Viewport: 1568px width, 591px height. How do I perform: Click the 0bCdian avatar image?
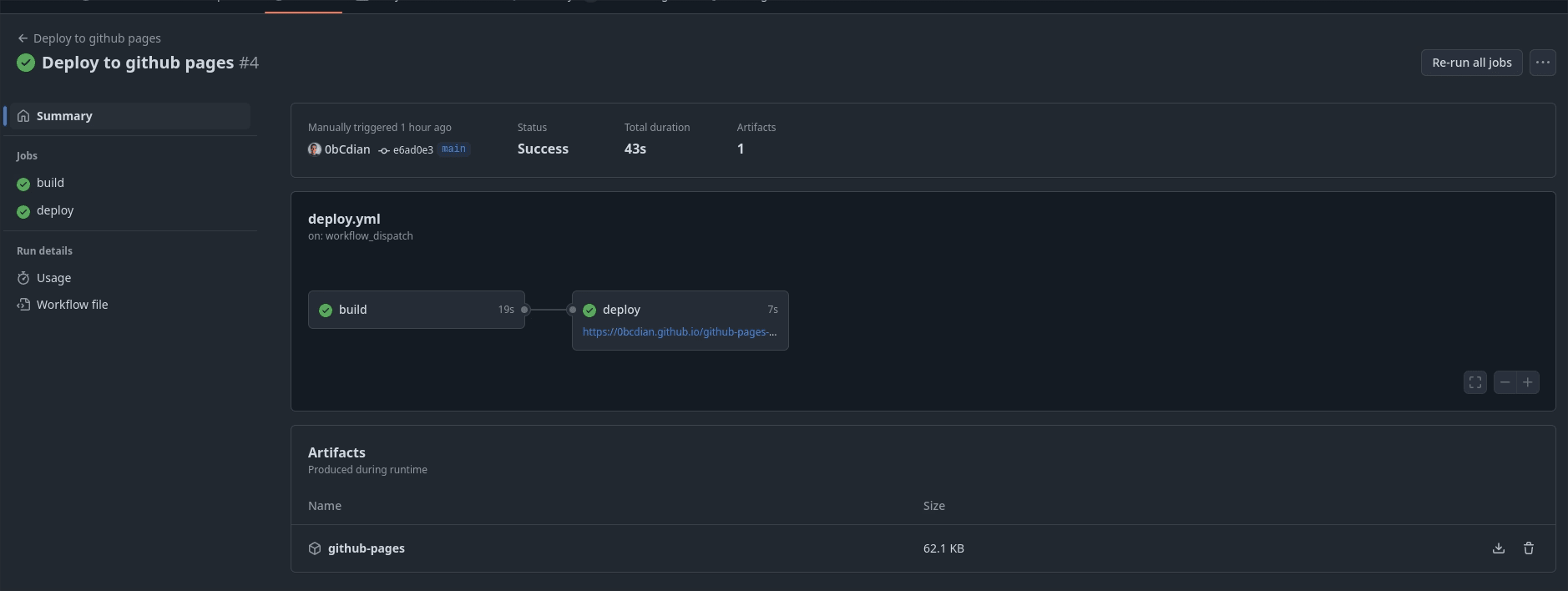315,149
